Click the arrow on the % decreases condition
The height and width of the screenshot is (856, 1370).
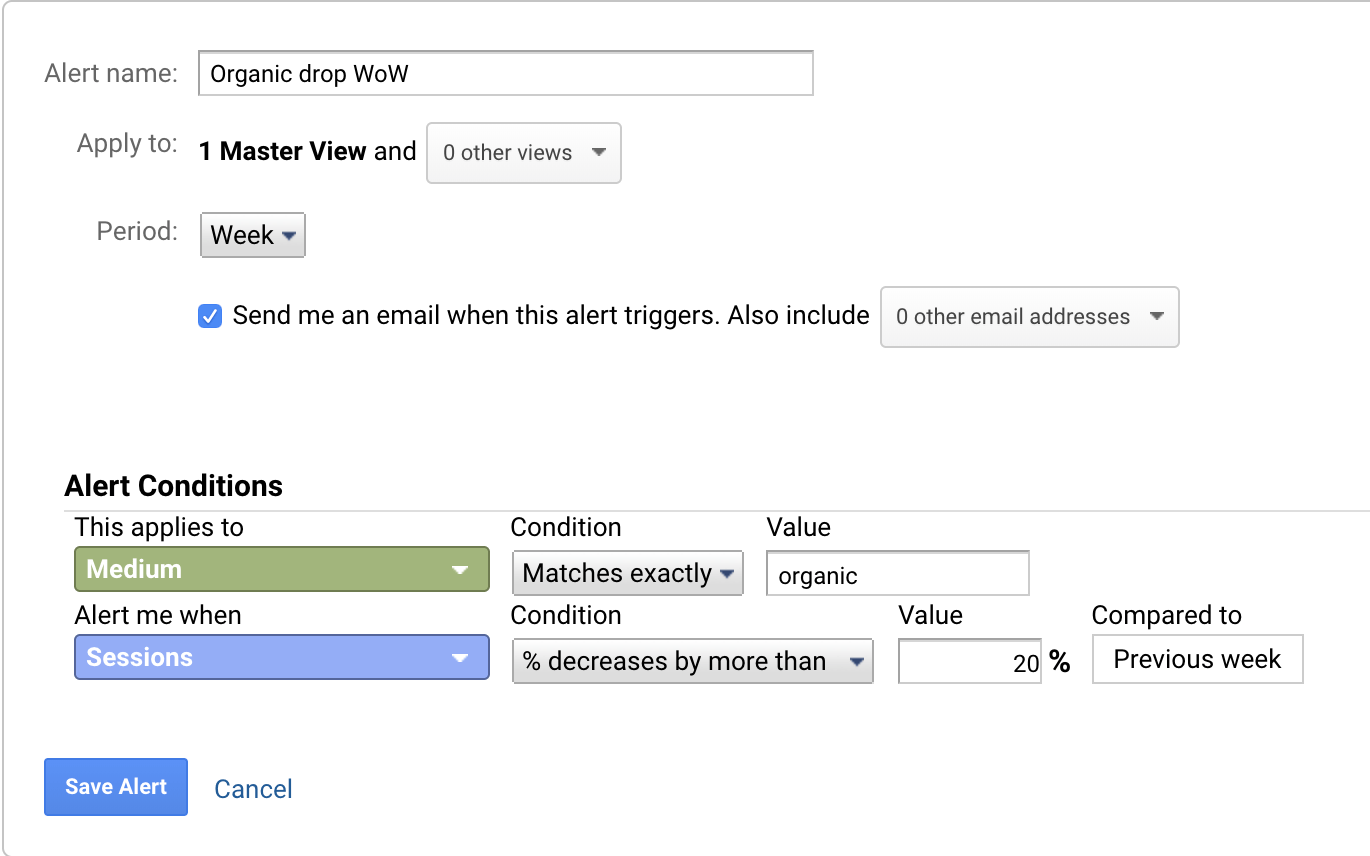pyautogui.click(x=856, y=661)
